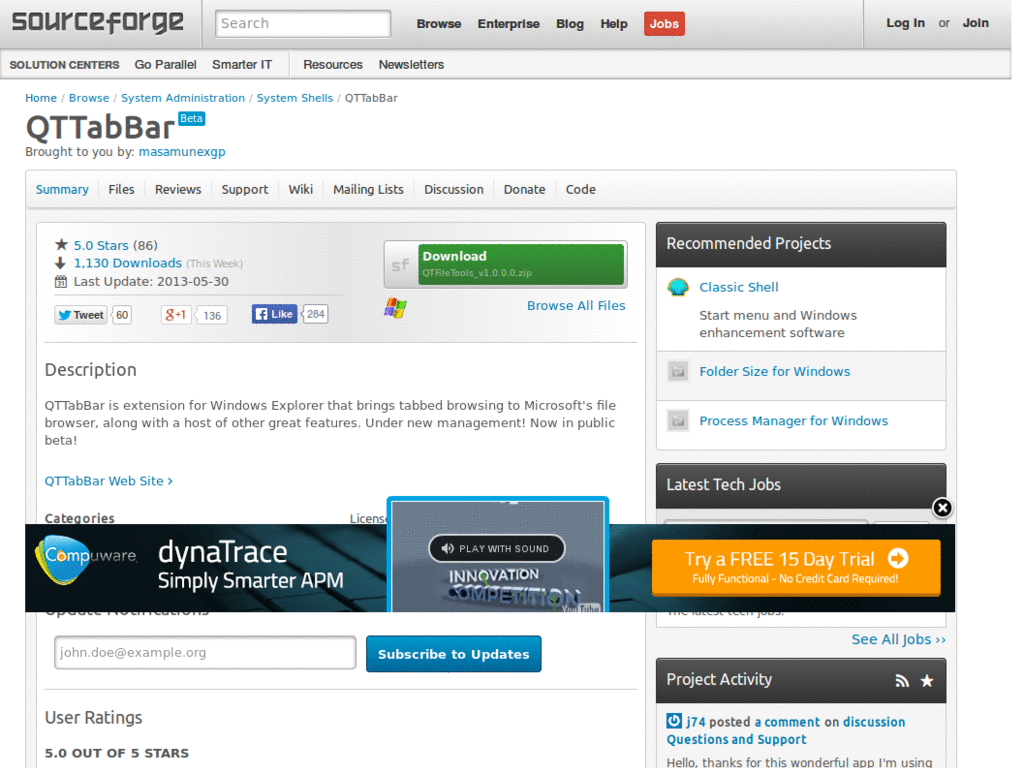Click the Join link
This screenshot has height=768, width=1024.
pyautogui.click(x=976, y=23)
